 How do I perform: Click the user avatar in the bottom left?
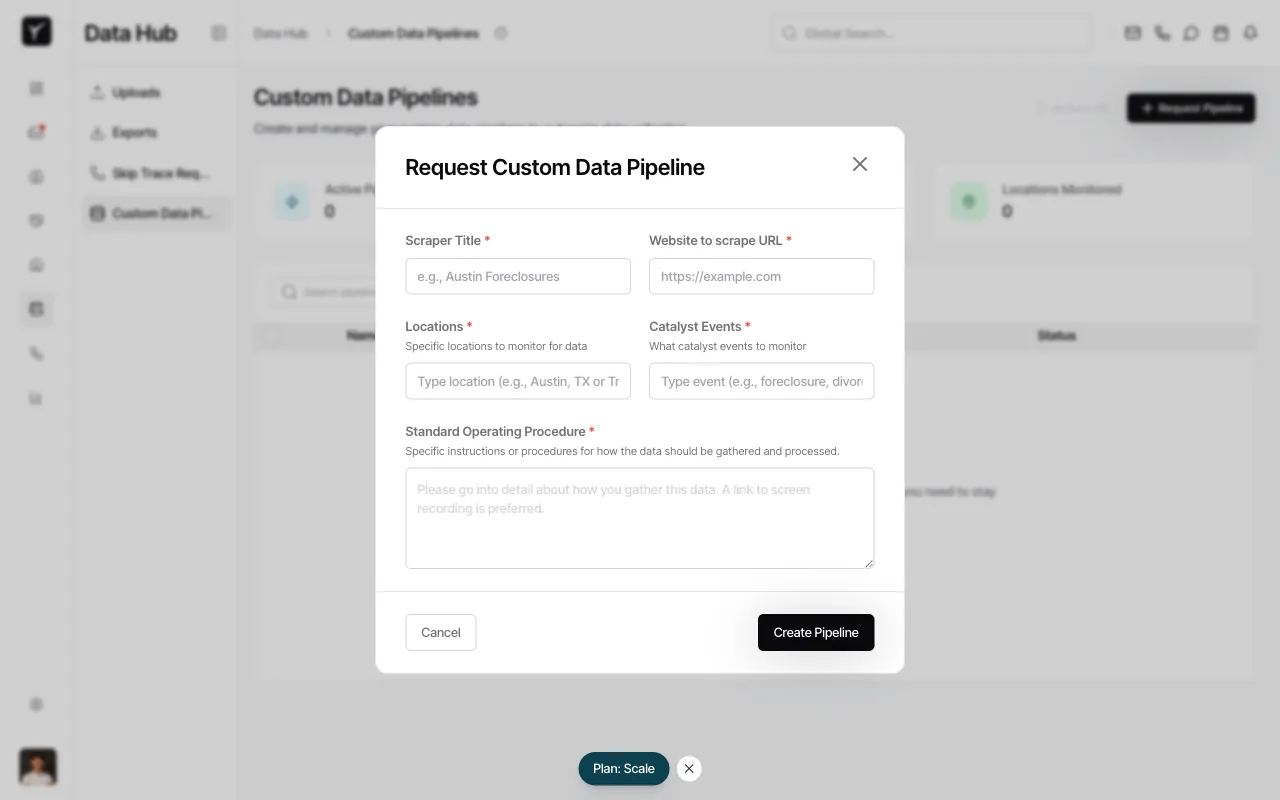point(37,767)
